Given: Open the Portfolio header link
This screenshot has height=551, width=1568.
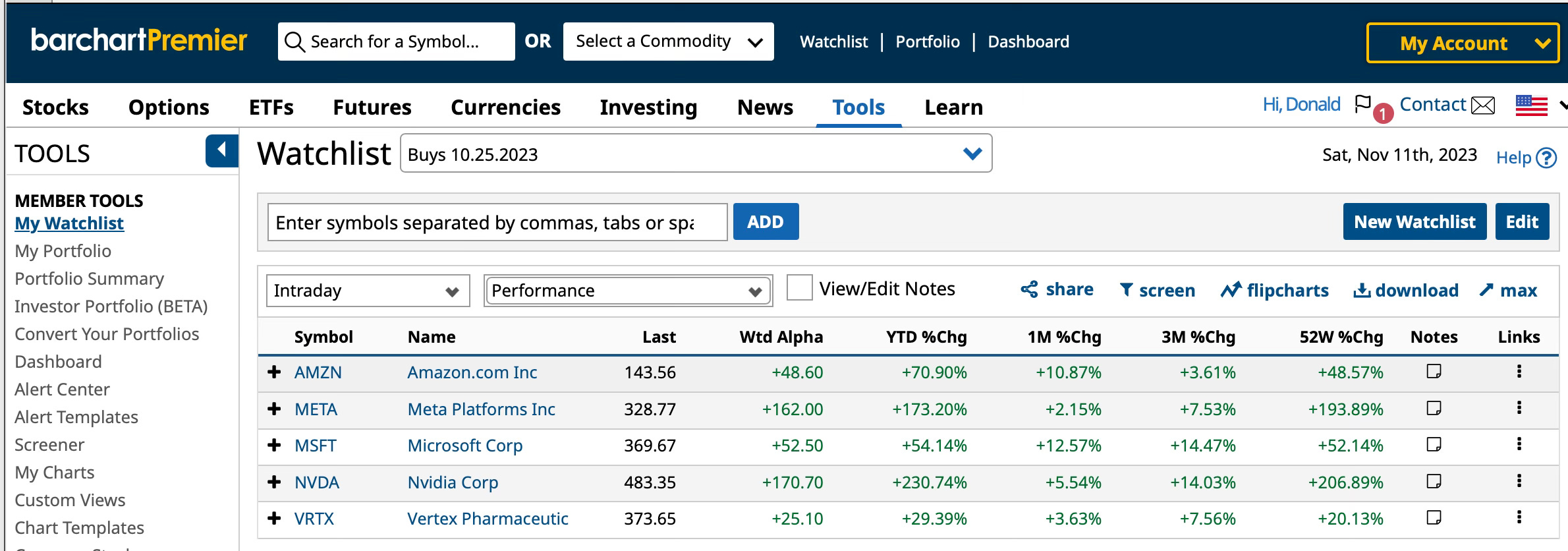Looking at the screenshot, I should pyautogui.click(x=927, y=42).
